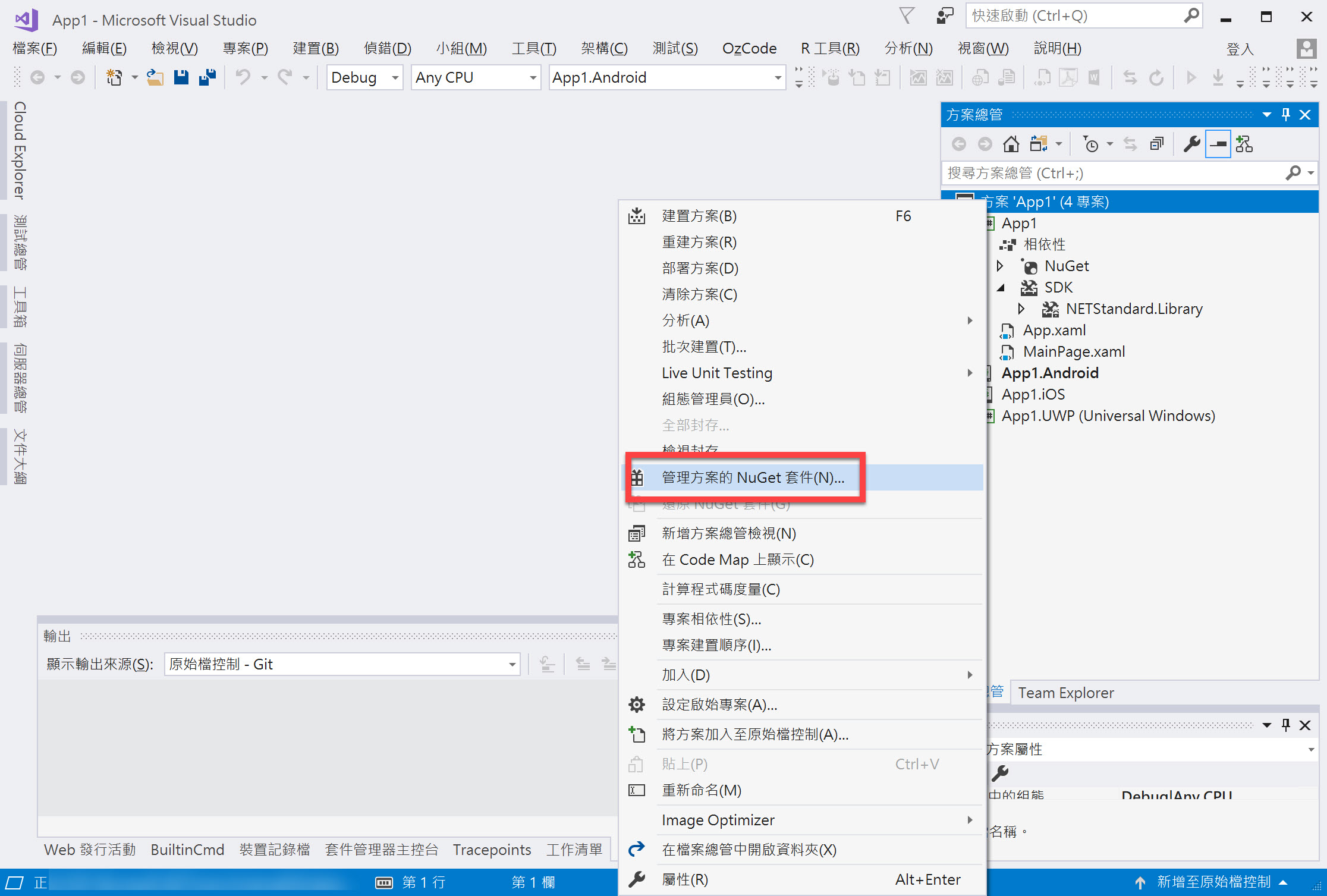Select 相依性 node under App1
The height and width of the screenshot is (896, 1327).
pyautogui.click(x=1044, y=244)
